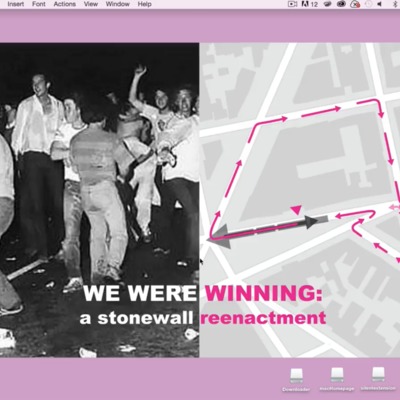Open the Time Machine clock icon
The width and height of the screenshot is (400, 400).
368,4
